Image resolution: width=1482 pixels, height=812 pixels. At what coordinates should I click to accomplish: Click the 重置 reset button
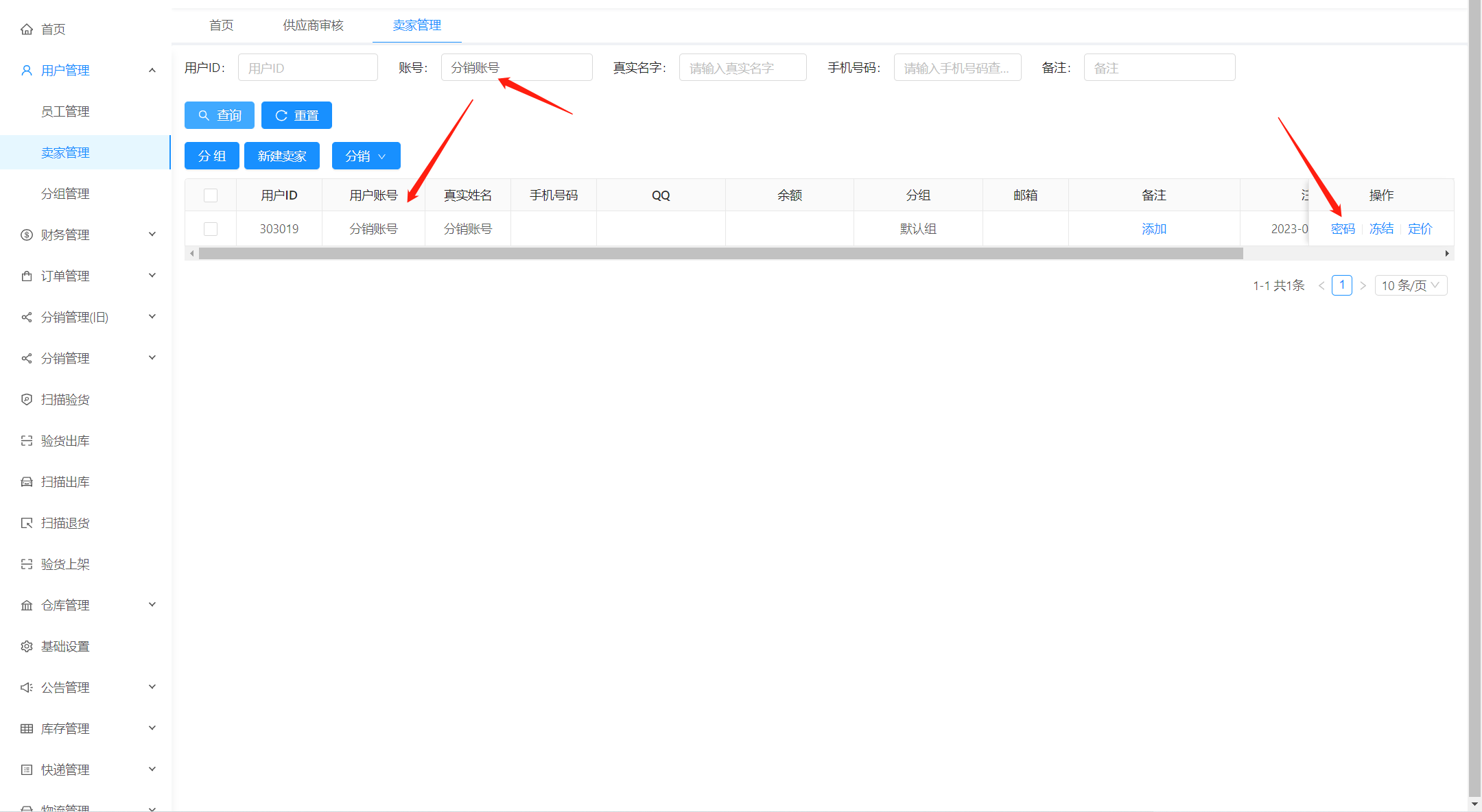[296, 115]
